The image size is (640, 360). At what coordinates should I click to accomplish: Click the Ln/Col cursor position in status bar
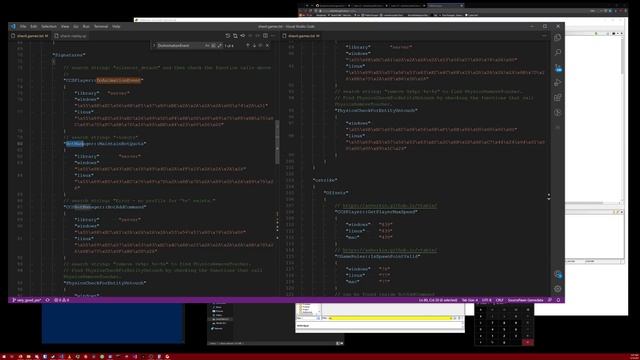coord(438,300)
